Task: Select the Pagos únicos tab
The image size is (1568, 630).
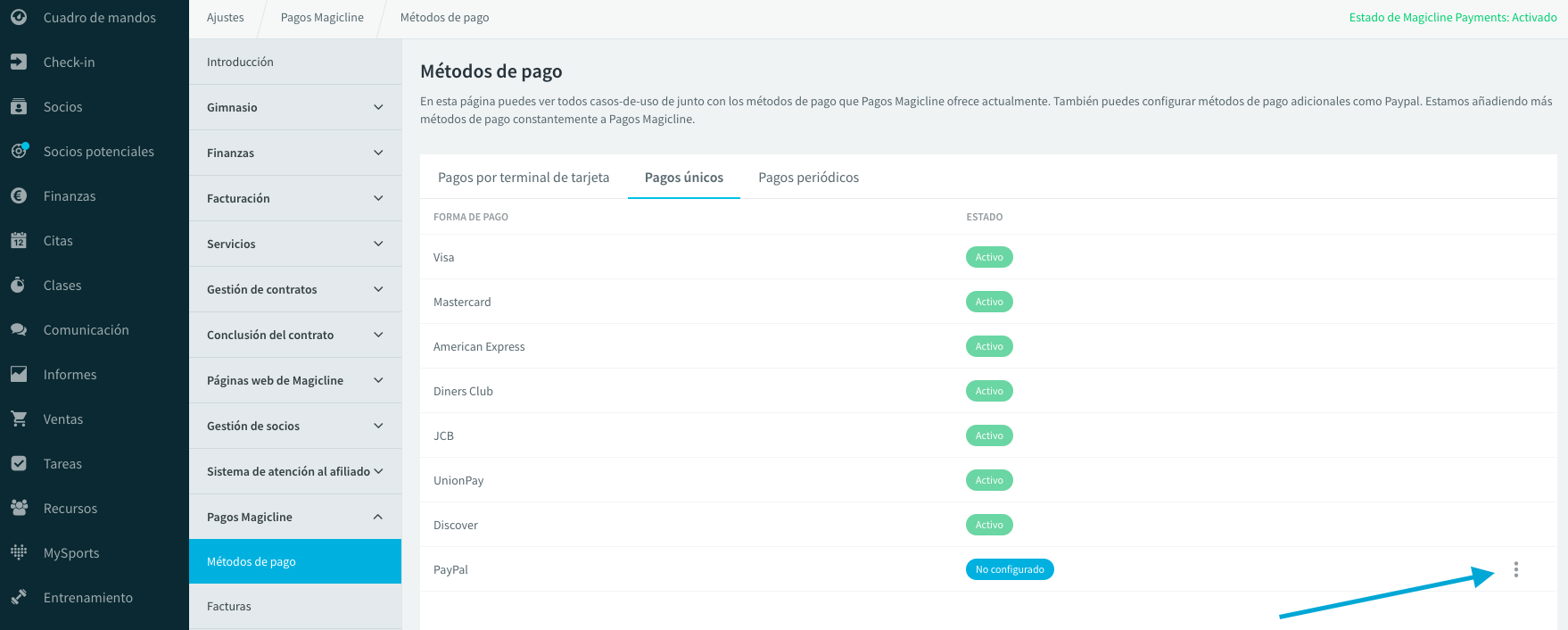Action: (x=684, y=177)
